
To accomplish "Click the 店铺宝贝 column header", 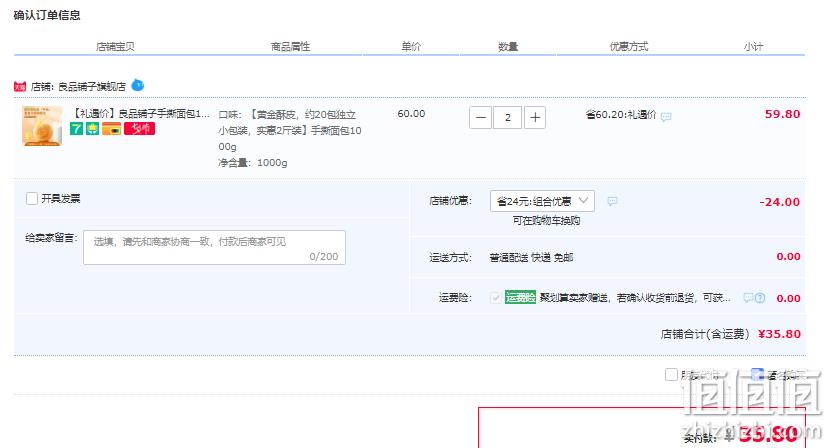I will (115, 47).
